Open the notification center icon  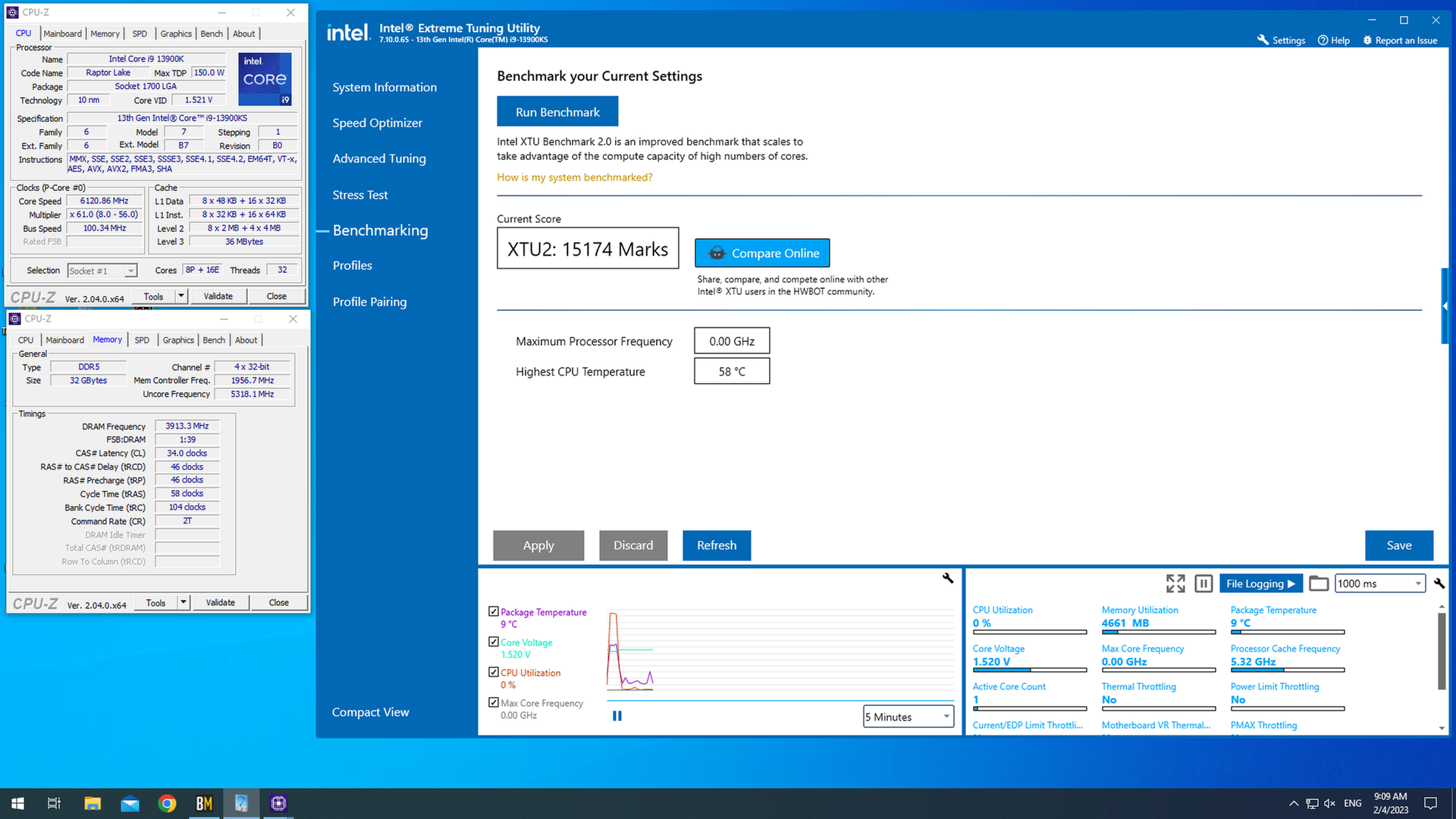pos(1430,803)
